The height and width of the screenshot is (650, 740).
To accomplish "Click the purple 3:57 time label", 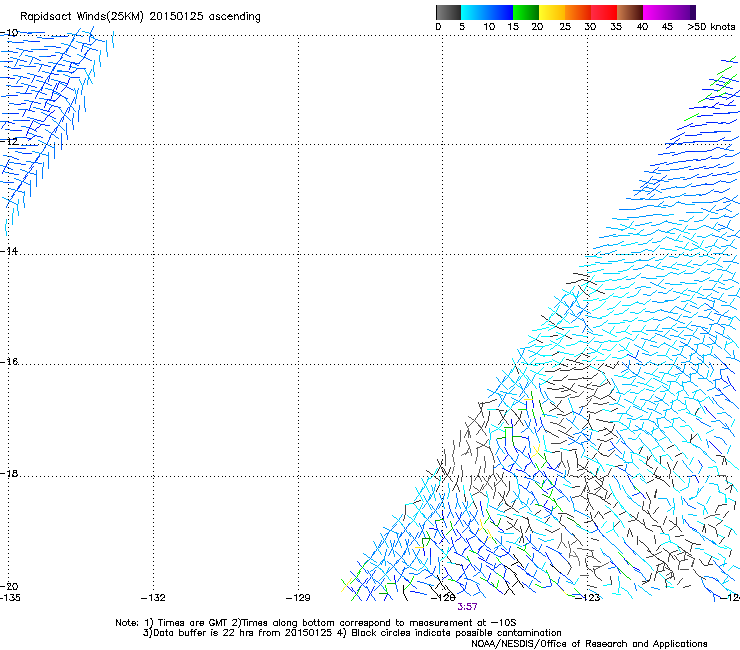I will [x=467, y=607].
